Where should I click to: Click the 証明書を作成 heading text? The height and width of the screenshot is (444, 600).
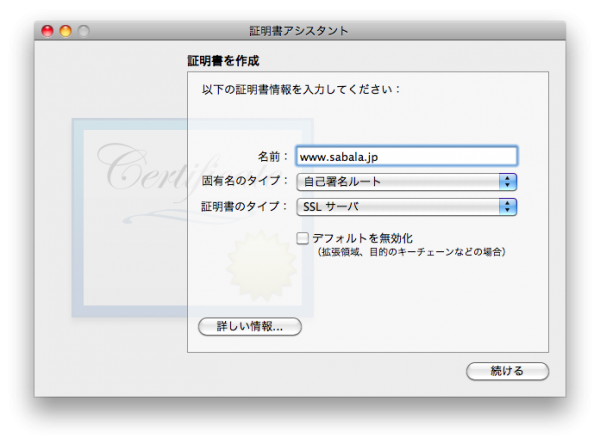click(223, 60)
